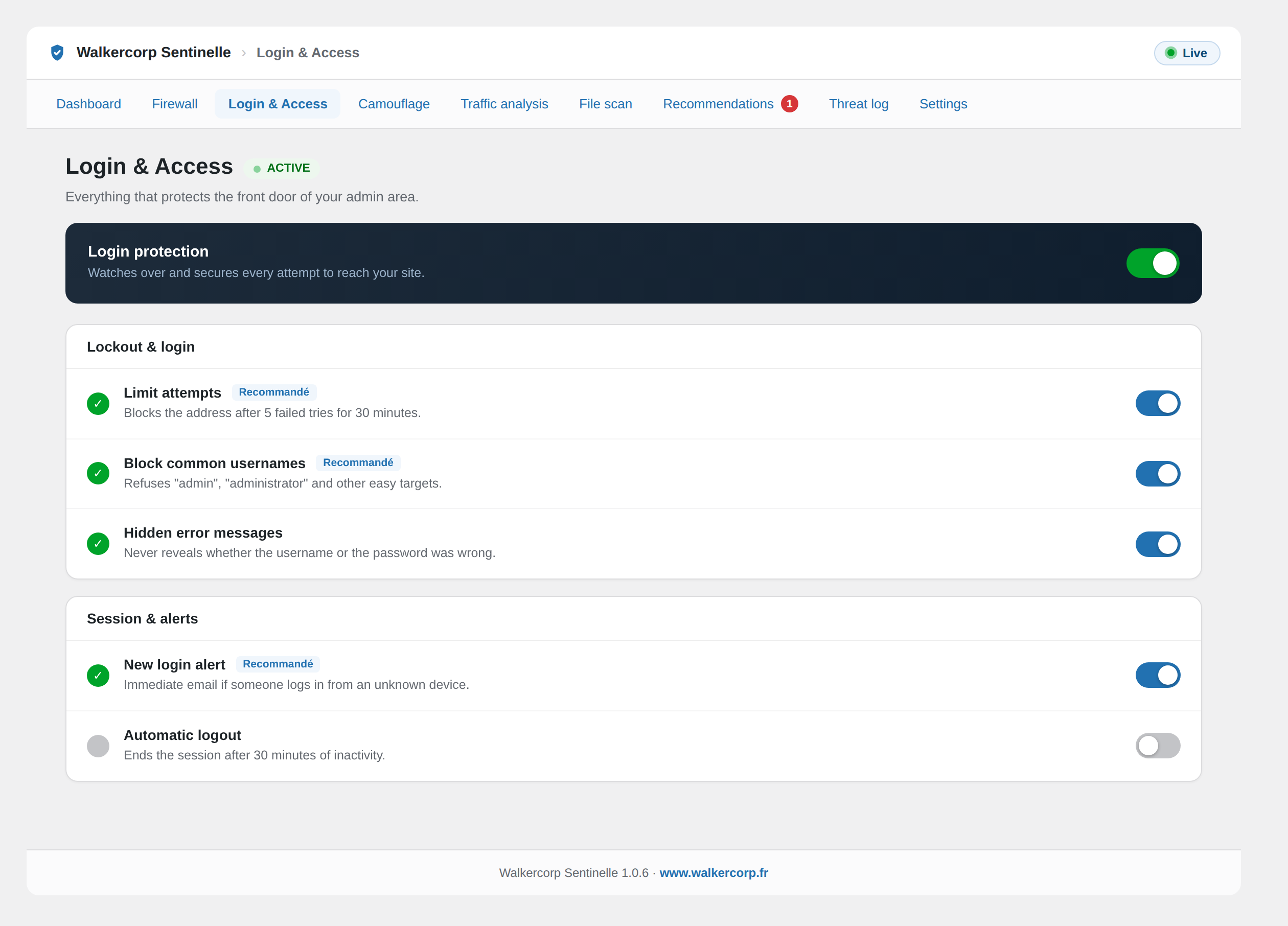The width and height of the screenshot is (1288, 926).
Task: Turn off the Login protection master switch
Action: click(1153, 263)
